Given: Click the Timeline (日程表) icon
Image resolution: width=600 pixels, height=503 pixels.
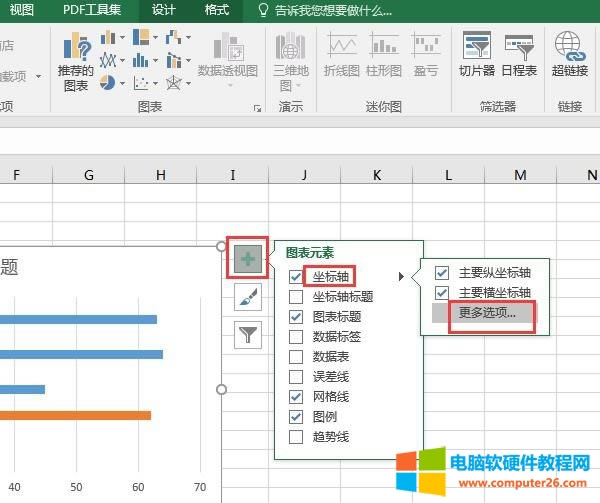Looking at the screenshot, I should 519,56.
